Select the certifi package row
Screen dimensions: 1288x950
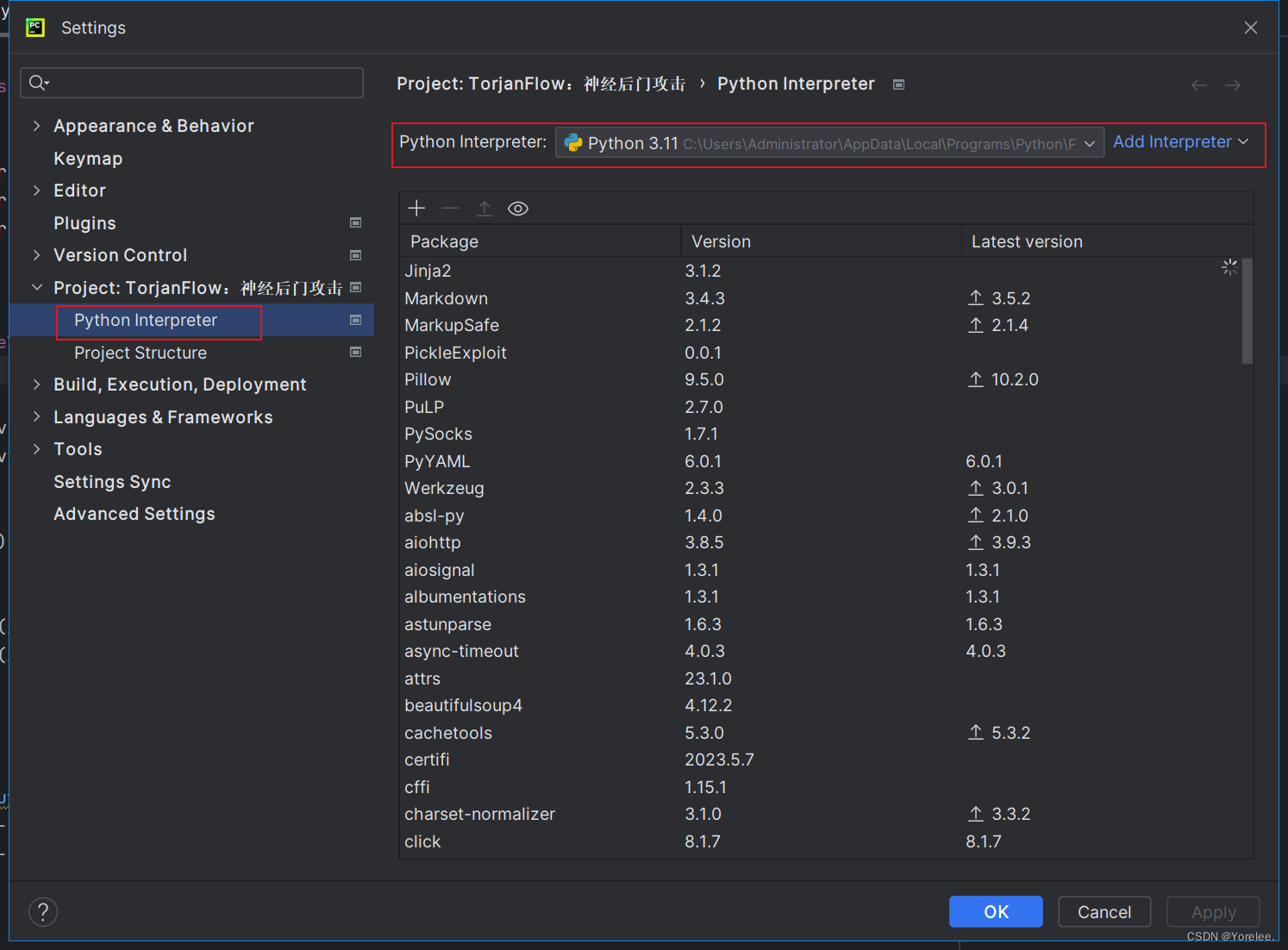(821, 759)
